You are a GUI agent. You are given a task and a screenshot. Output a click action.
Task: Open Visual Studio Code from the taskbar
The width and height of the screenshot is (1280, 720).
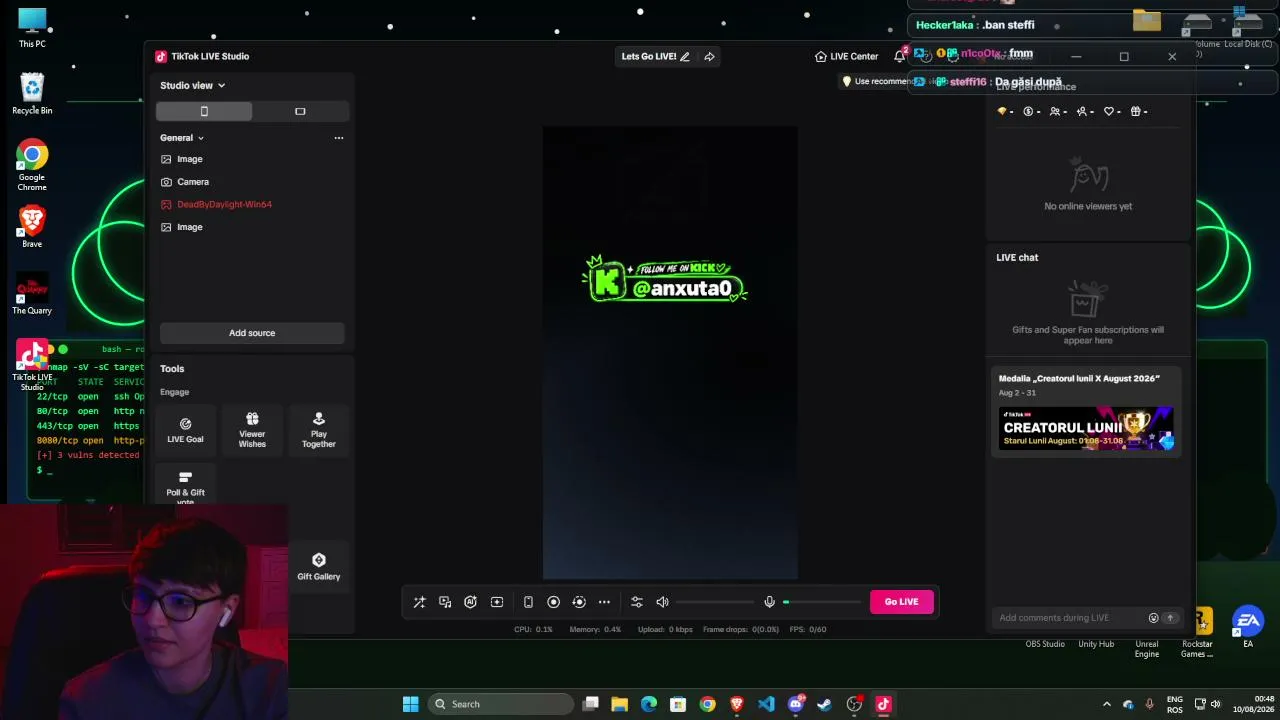(x=766, y=704)
